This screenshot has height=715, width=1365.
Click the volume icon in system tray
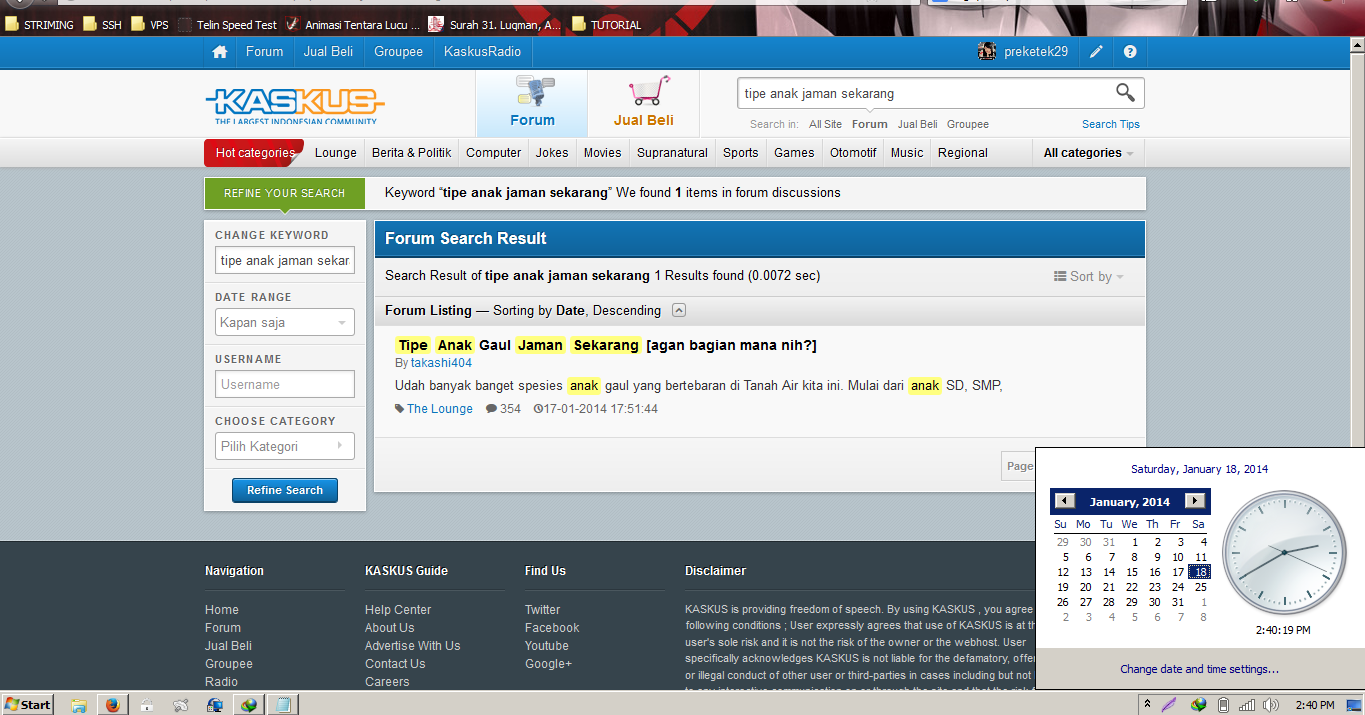pyautogui.click(x=1271, y=705)
